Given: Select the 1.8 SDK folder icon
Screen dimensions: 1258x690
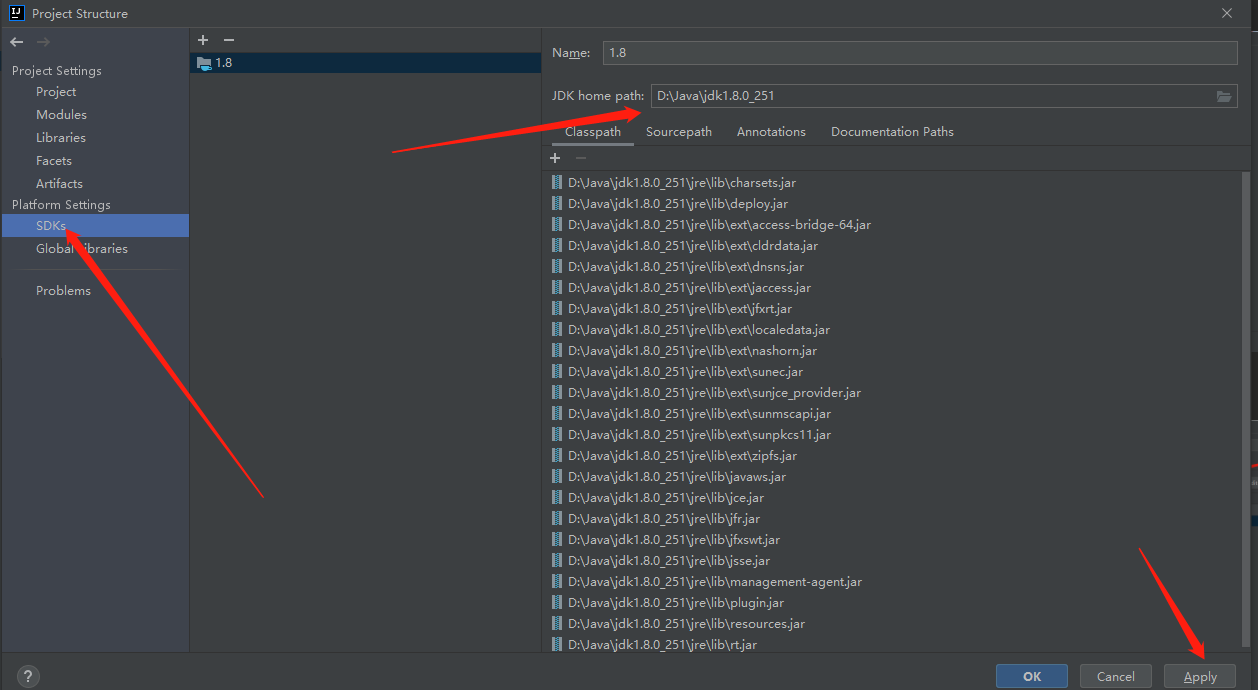Looking at the screenshot, I should [x=204, y=63].
